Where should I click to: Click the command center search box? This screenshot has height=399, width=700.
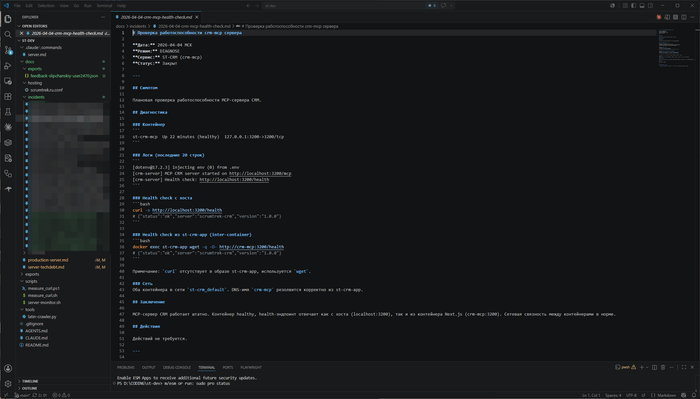(344, 5)
